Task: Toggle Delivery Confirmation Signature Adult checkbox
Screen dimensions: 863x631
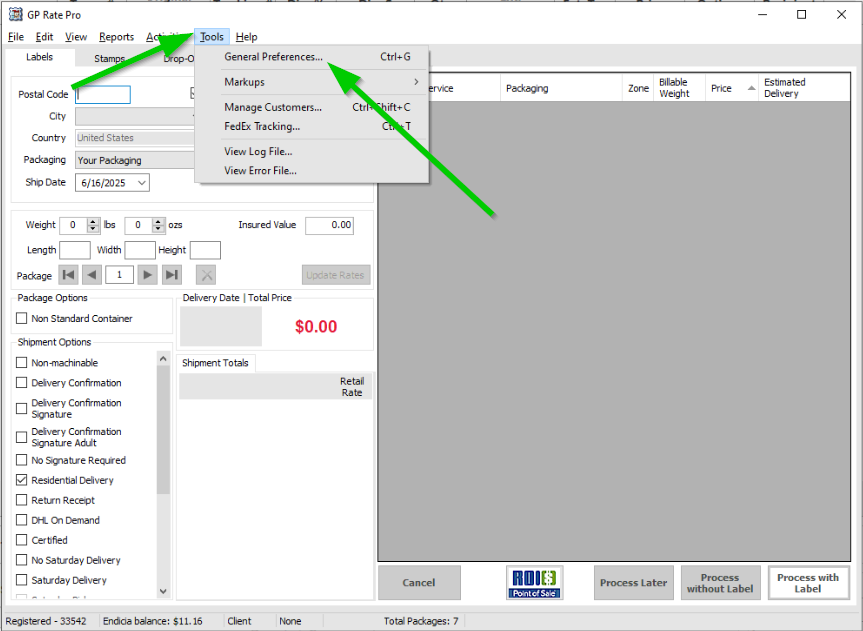Action: coord(21,437)
